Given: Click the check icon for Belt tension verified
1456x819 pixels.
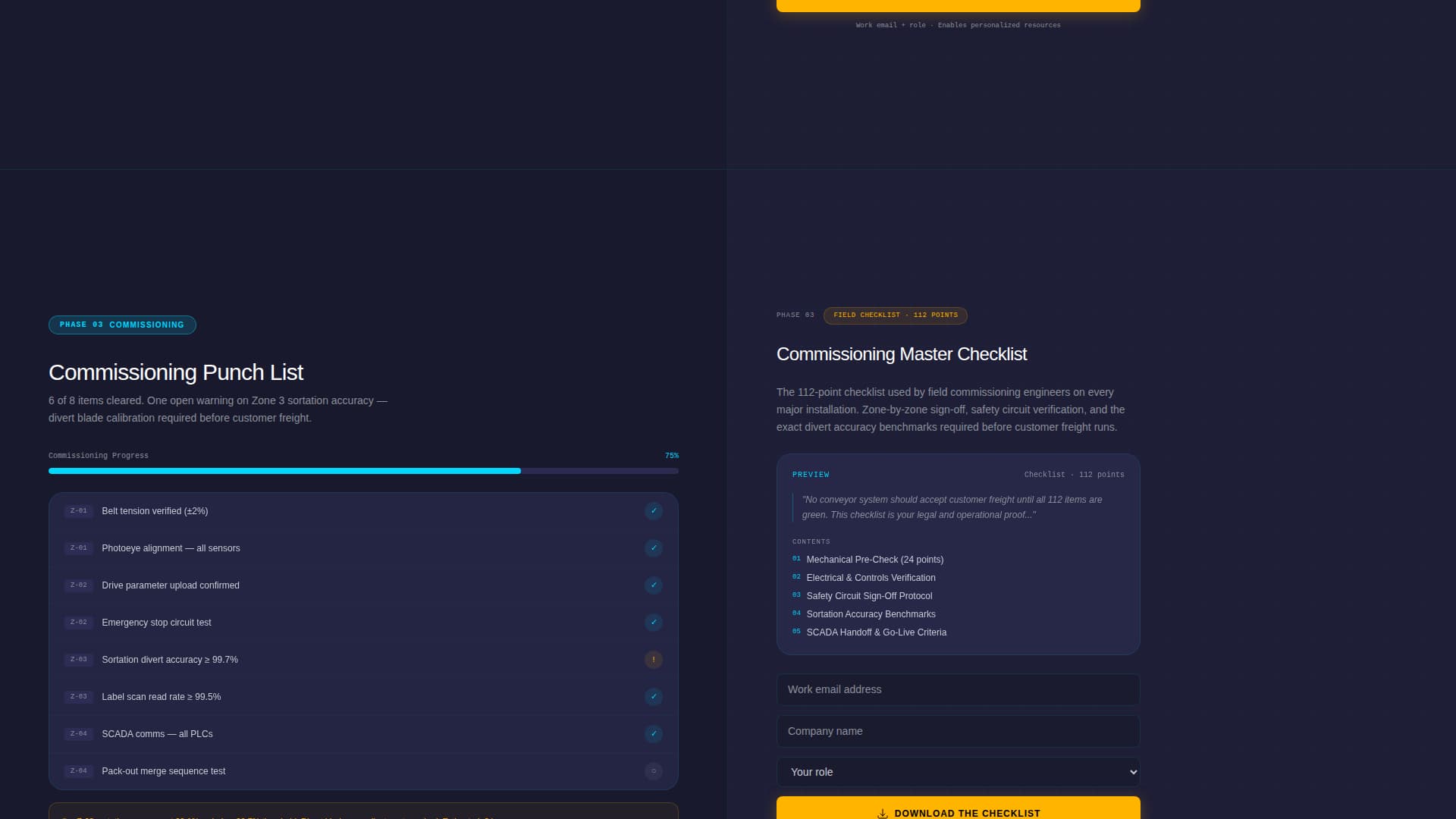Looking at the screenshot, I should tap(654, 511).
